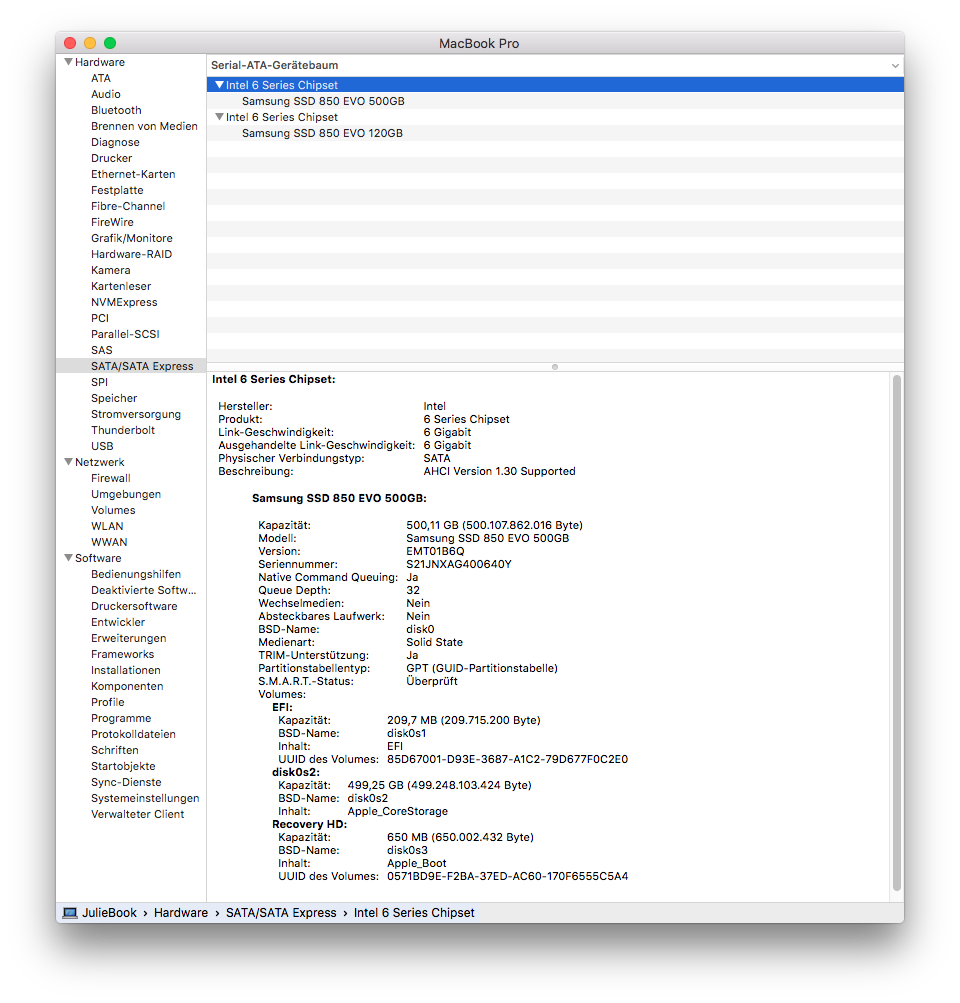Open the Serial-ATA-Gerätebaum header chevron
Image resolution: width=960 pixels, height=1003 pixels.
click(x=895, y=65)
